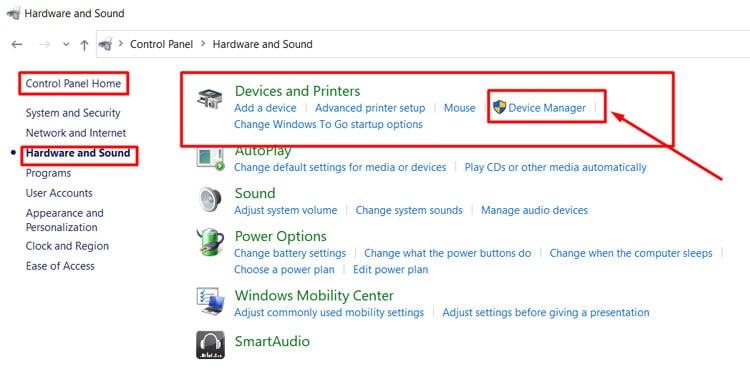
Task: Click the Control Panel icon in the address bar
Action: coord(105,44)
